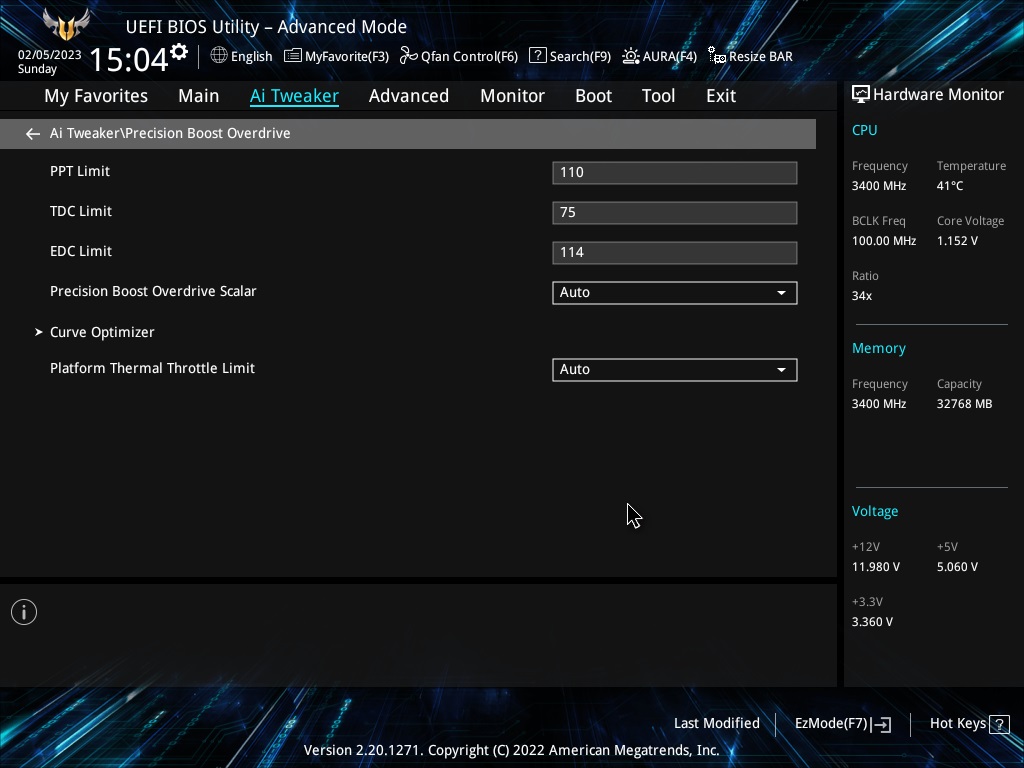
Task: Click the Voltage section heading
Action: tap(874, 511)
